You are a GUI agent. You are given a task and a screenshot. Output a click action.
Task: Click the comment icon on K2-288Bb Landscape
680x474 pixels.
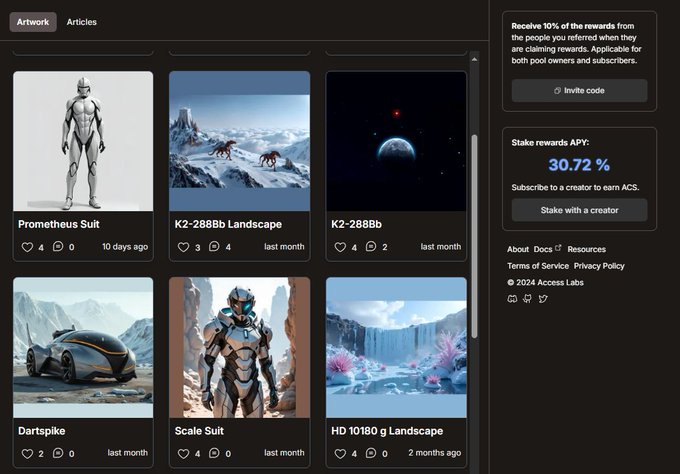tap(214, 247)
